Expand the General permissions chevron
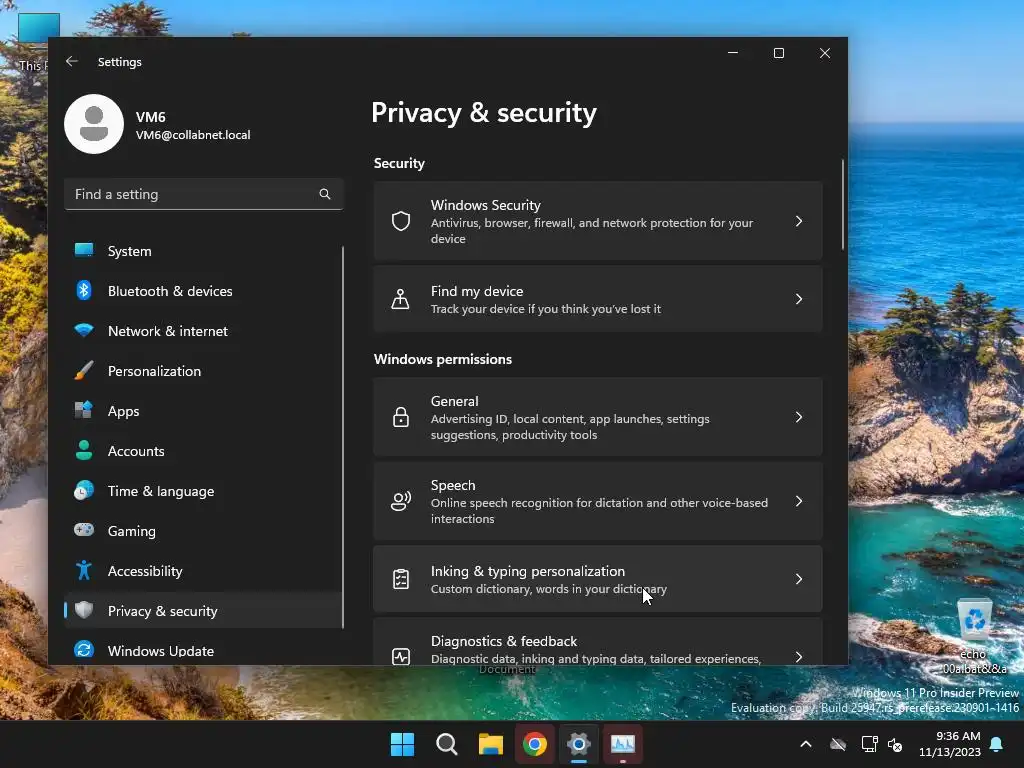 [799, 417]
